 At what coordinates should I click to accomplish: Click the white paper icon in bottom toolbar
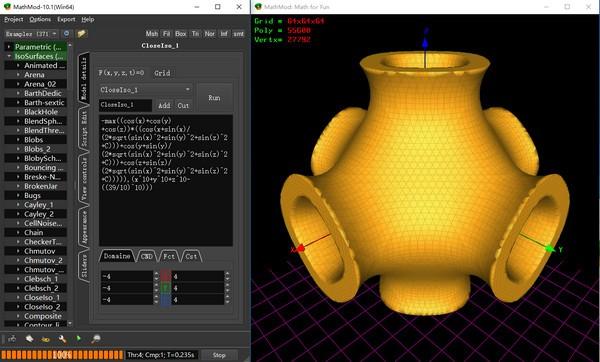[x=29, y=339]
